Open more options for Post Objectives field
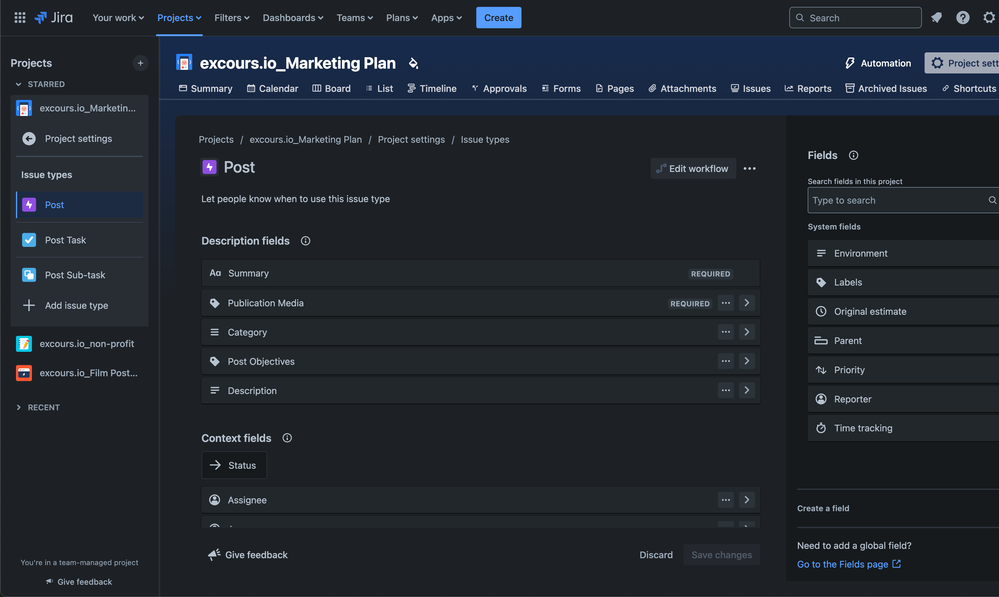This screenshot has height=597, width=999. [726, 361]
